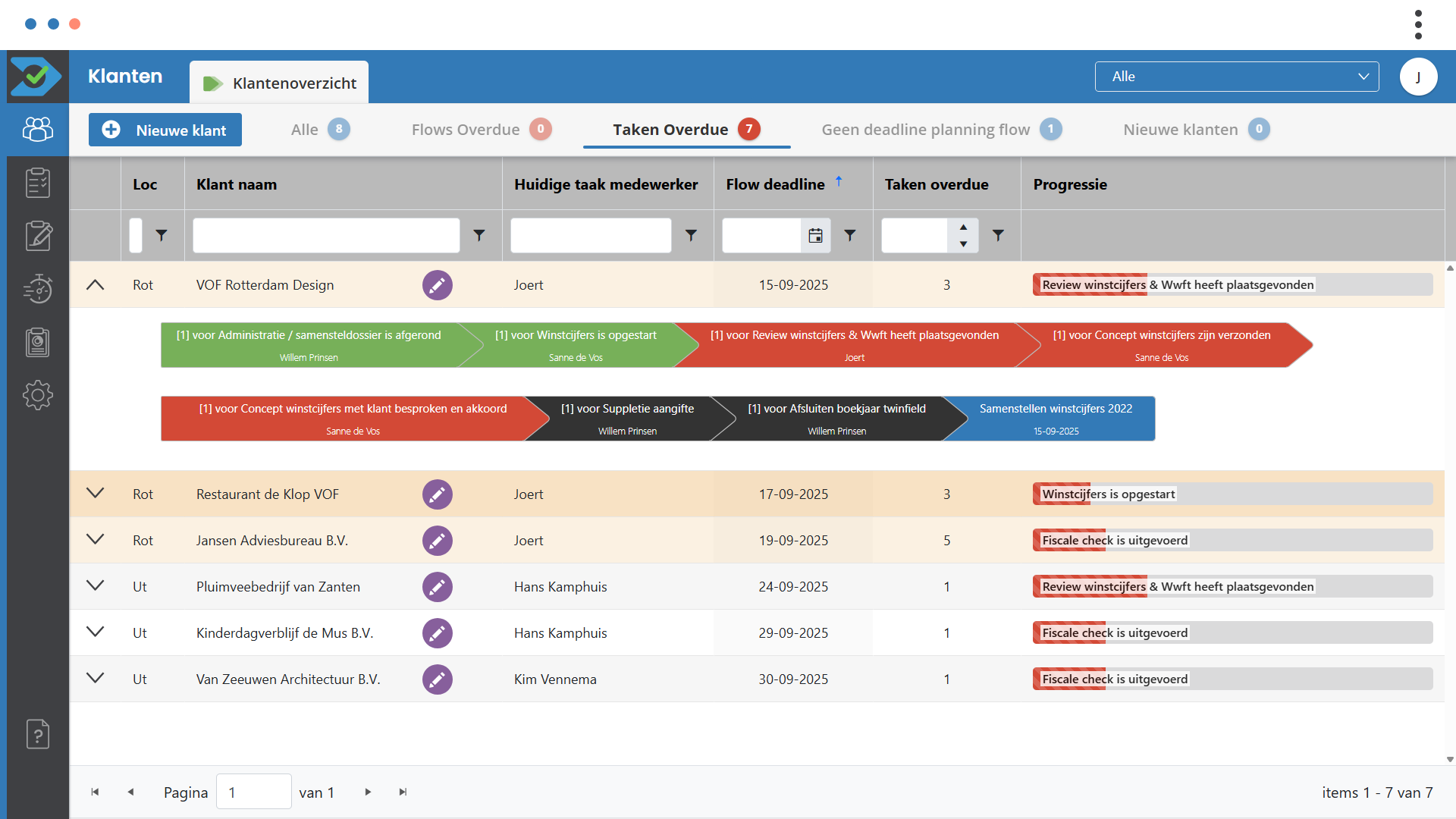Expand the Pluimveebedrijf van Zanten row
Image resolution: width=1456 pixels, height=819 pixels.
point(95,586)
